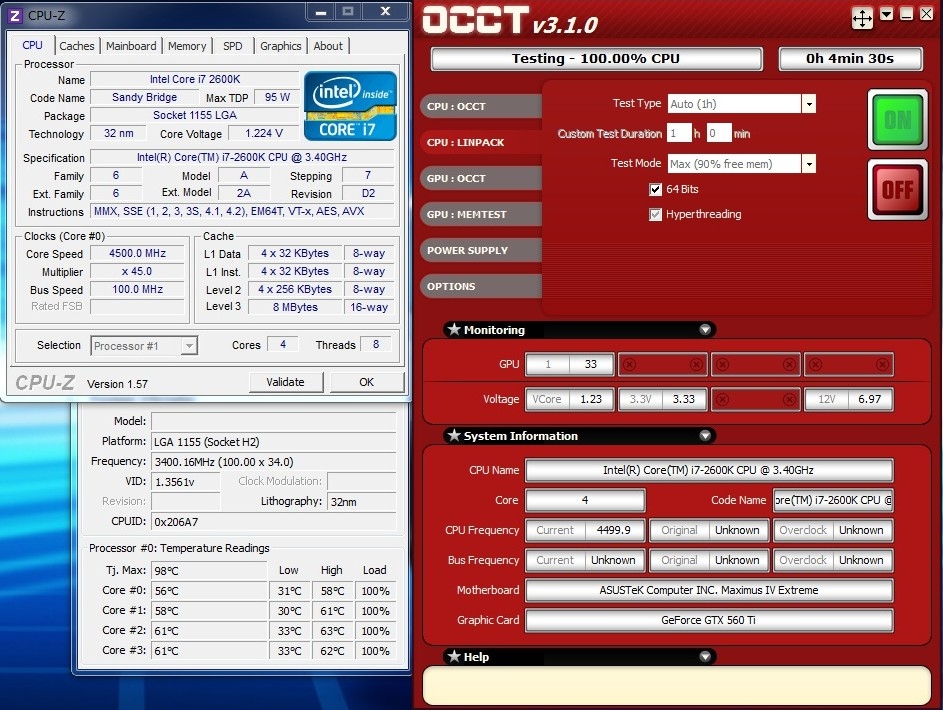
Task: Open the Processor #1 selection dropdown in CPU-Z
Action: pyautogui.click(x=189, y=346)
